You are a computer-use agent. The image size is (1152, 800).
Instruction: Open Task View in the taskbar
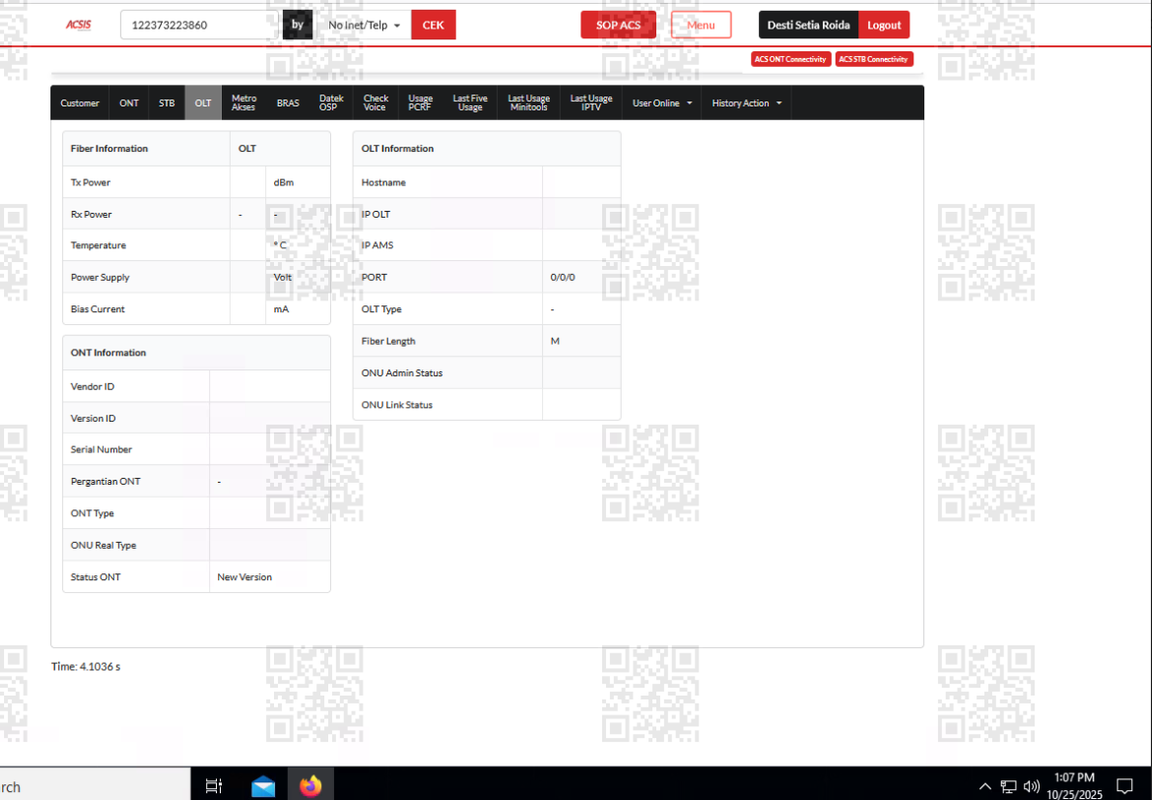(214, 786)
